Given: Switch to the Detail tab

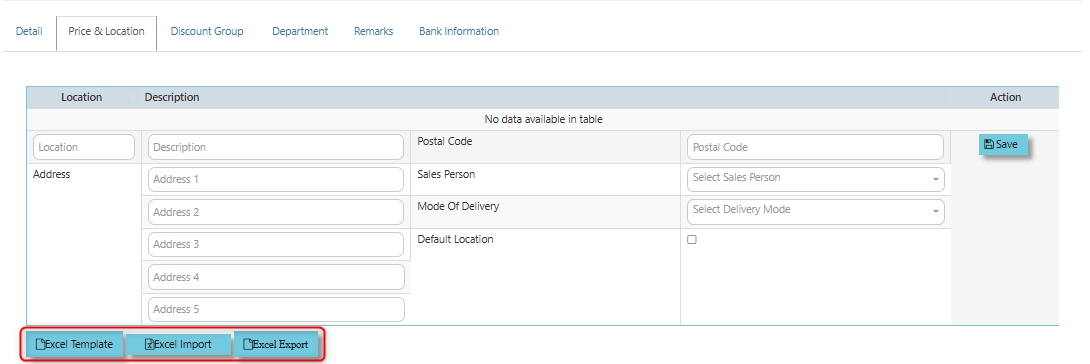Looking at the screenshot, I should [29, 31].
